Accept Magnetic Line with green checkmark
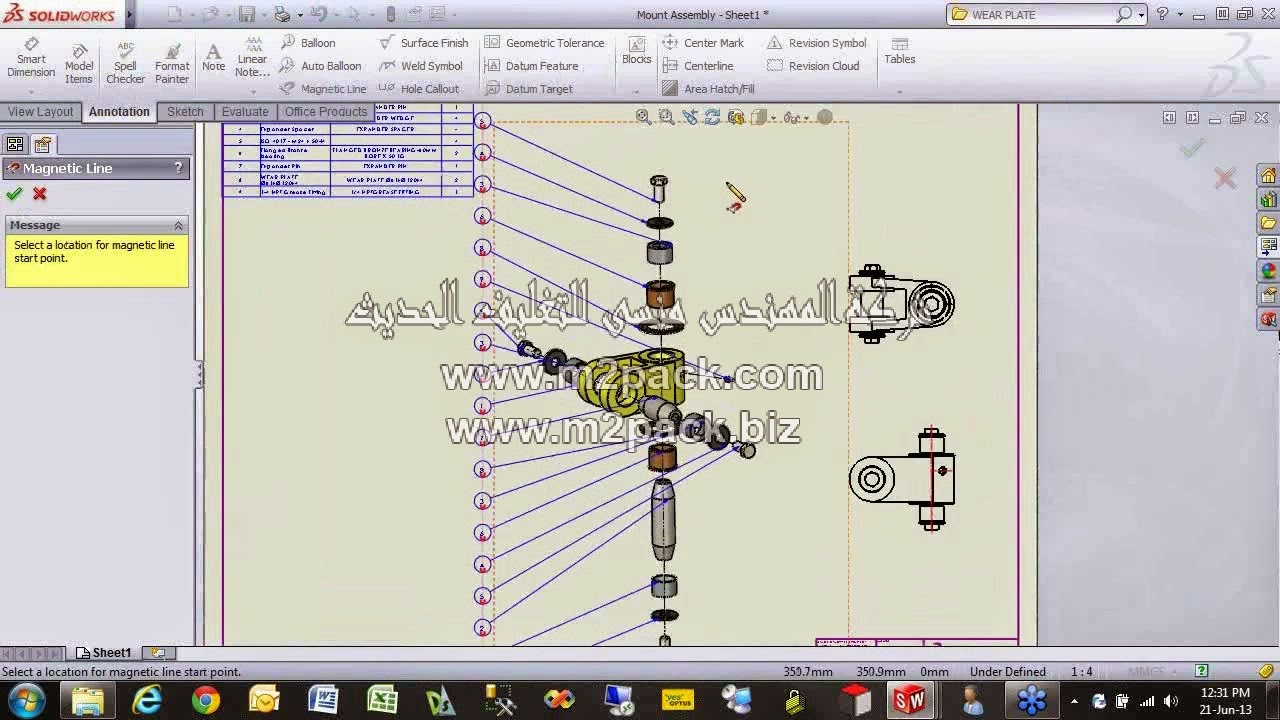Image resolution: width=1280 pixels, height=720 pixels. [x=14, y=194]
